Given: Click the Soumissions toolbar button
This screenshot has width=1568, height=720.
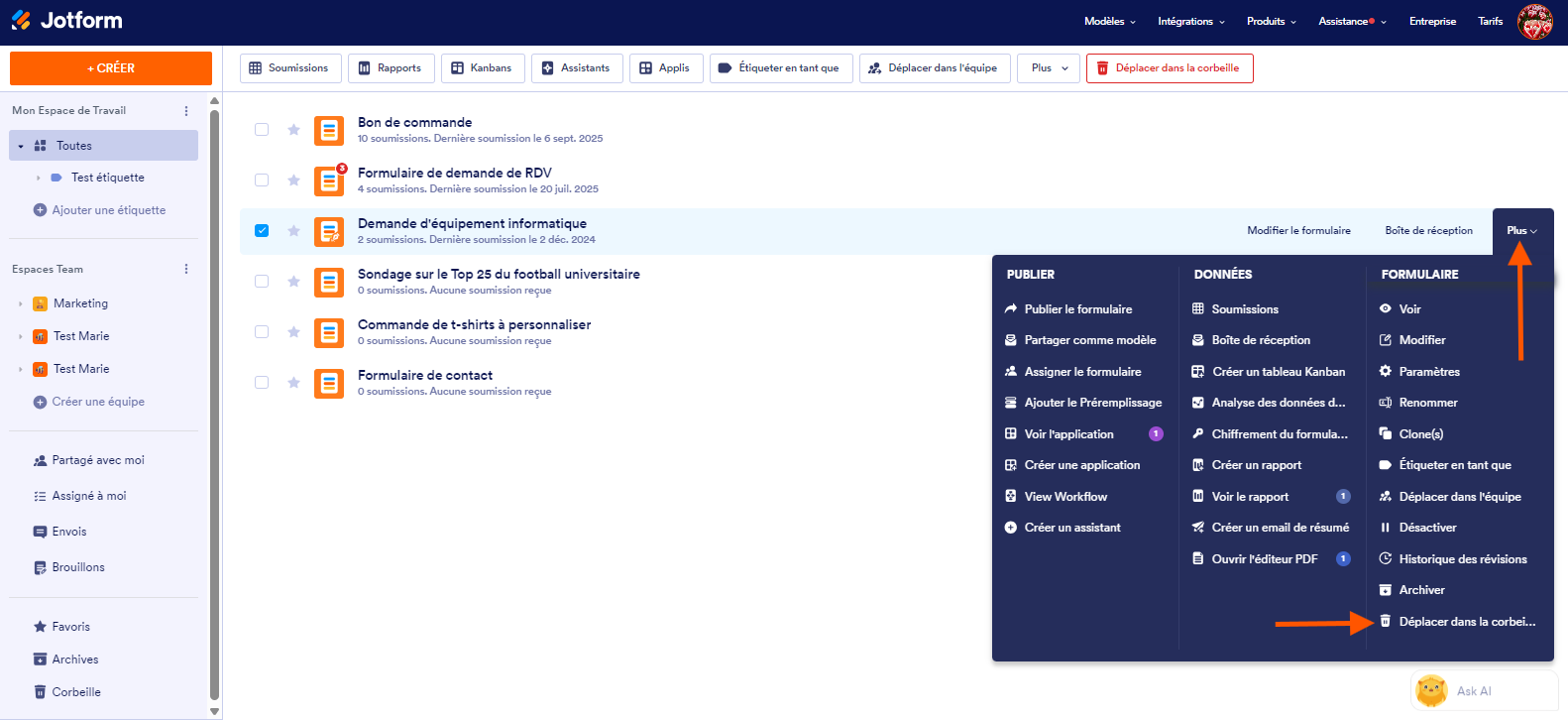Looking at the screenshot, I should pos(290,68).
